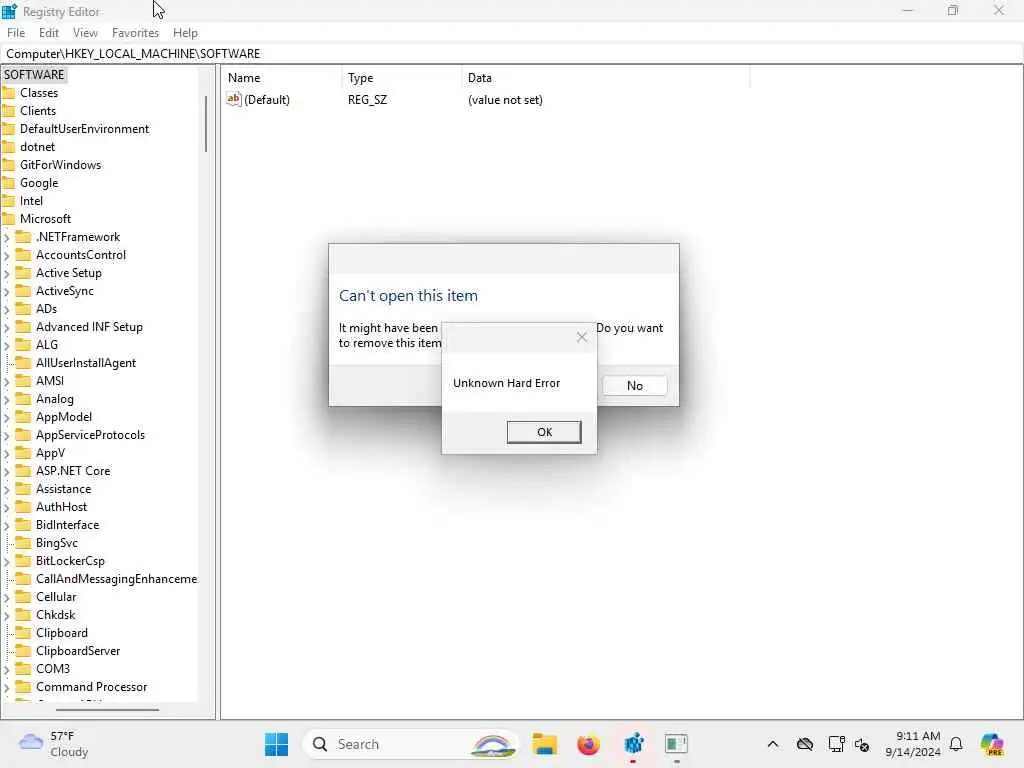The height and width of the screenshot is (768, 1024).
Task: Select the dotnet registry key
Action: pyautogui.click(x=37, y=147)
